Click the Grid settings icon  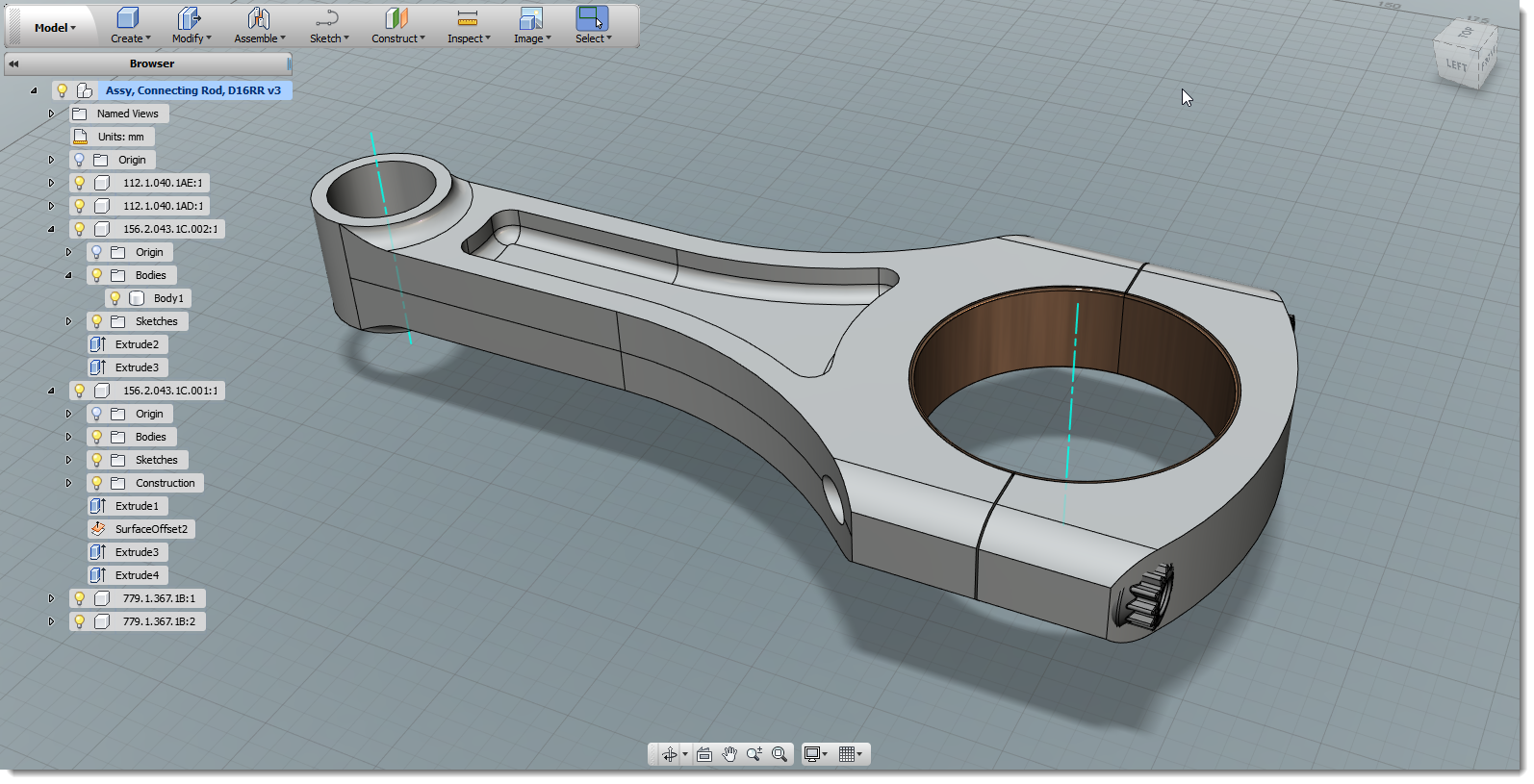click(x=847, y=754)
